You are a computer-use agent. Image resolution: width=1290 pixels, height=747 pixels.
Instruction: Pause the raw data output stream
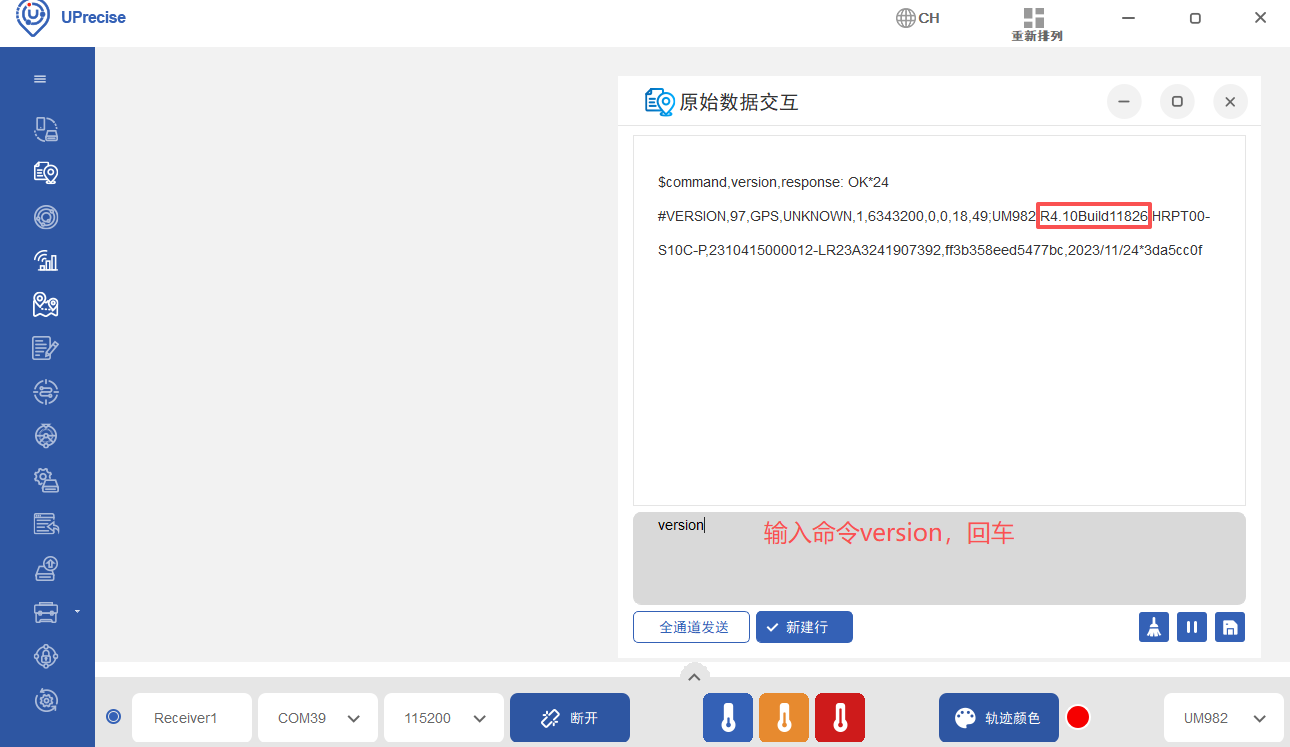(1192, 627)
